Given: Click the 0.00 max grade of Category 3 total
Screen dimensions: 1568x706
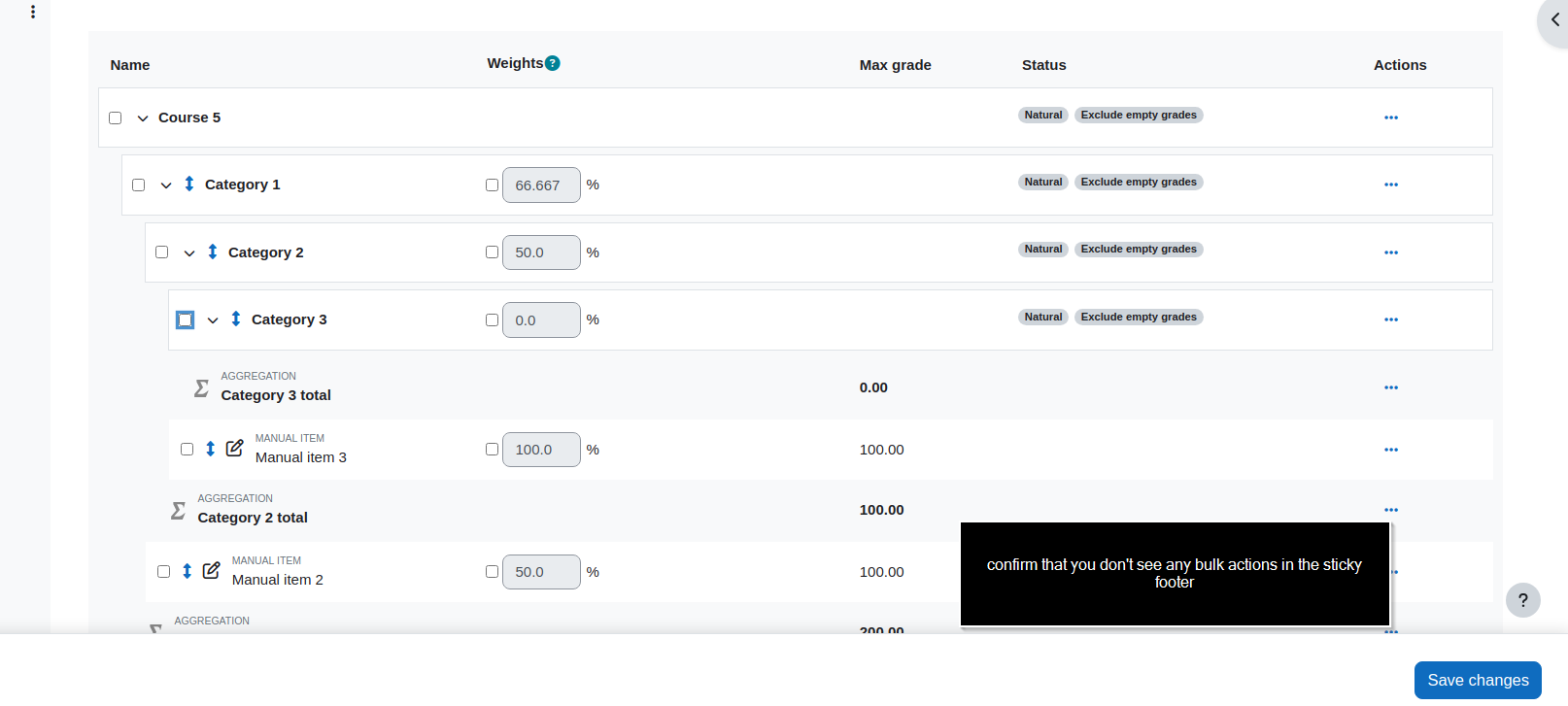Looking at the screenshot, I should tap(873, 387).
